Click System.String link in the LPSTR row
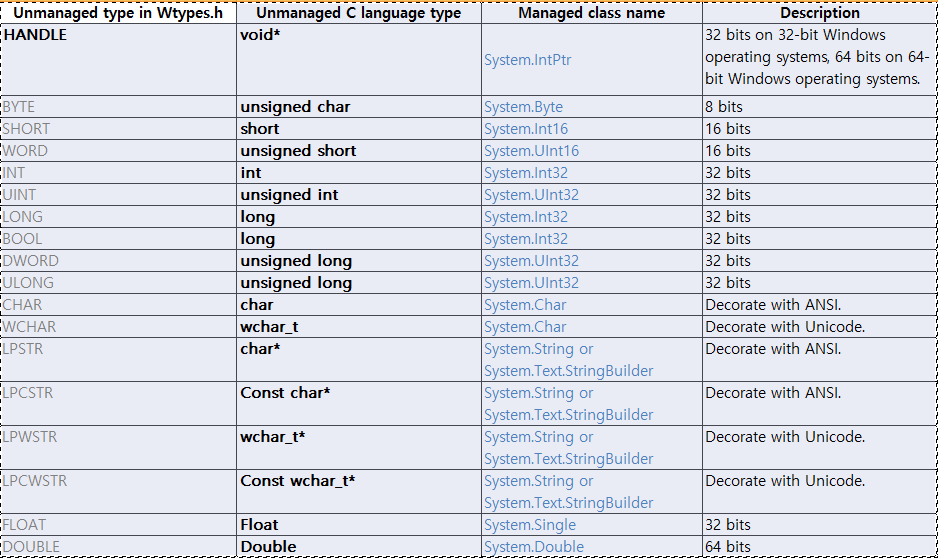 (x=529, y=349)
